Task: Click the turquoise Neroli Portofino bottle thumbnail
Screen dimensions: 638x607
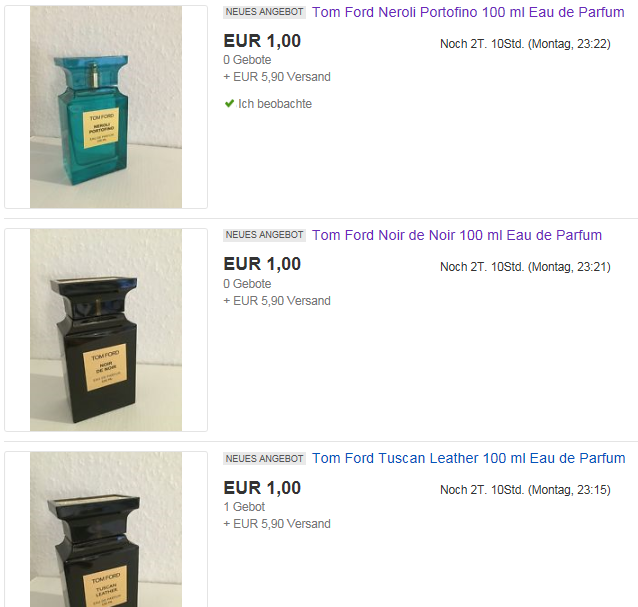Action: click(x=106, y=107)
